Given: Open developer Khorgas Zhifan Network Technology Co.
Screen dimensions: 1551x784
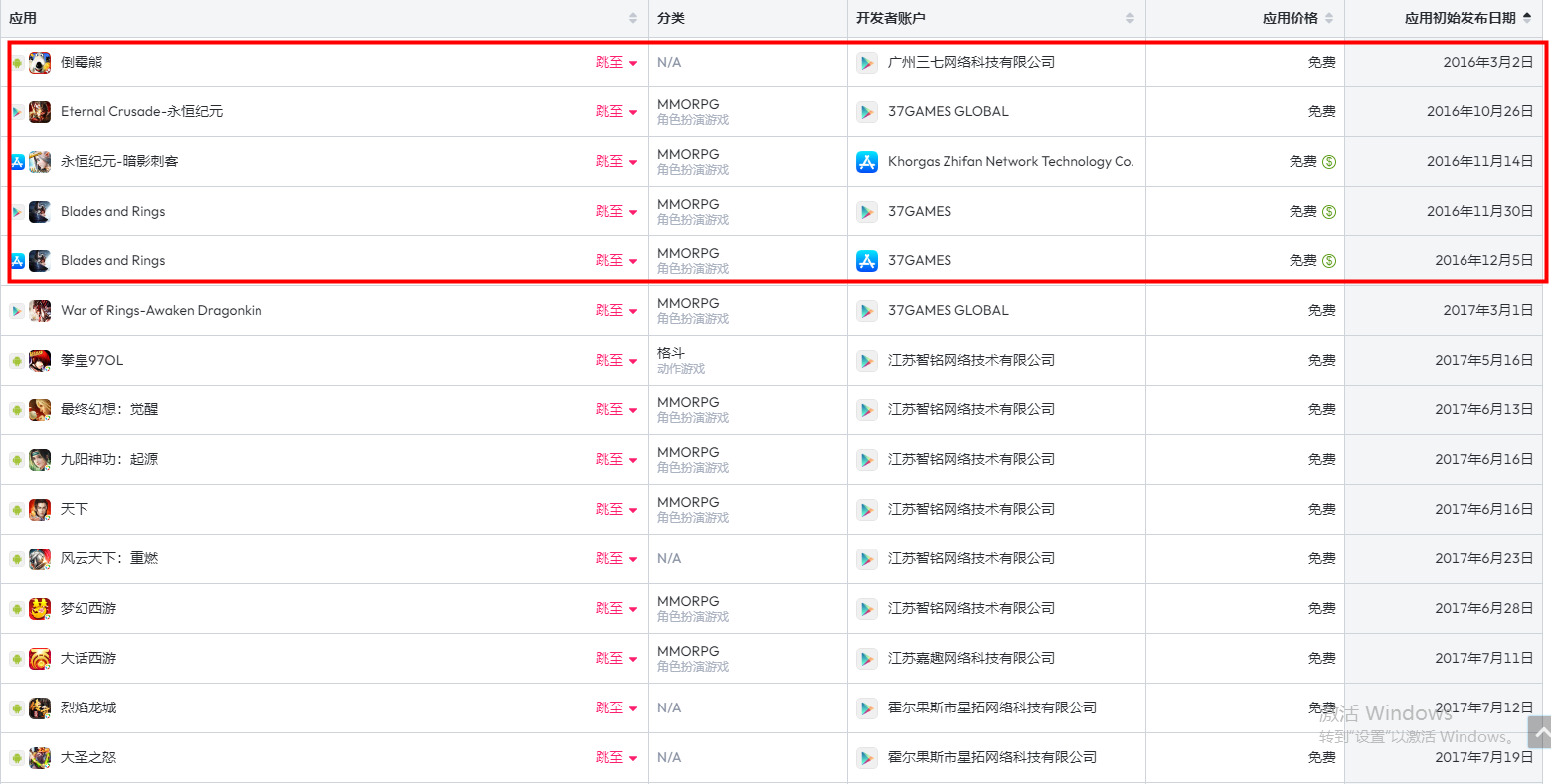Looking at the screenshot, I should (1010, 161).
